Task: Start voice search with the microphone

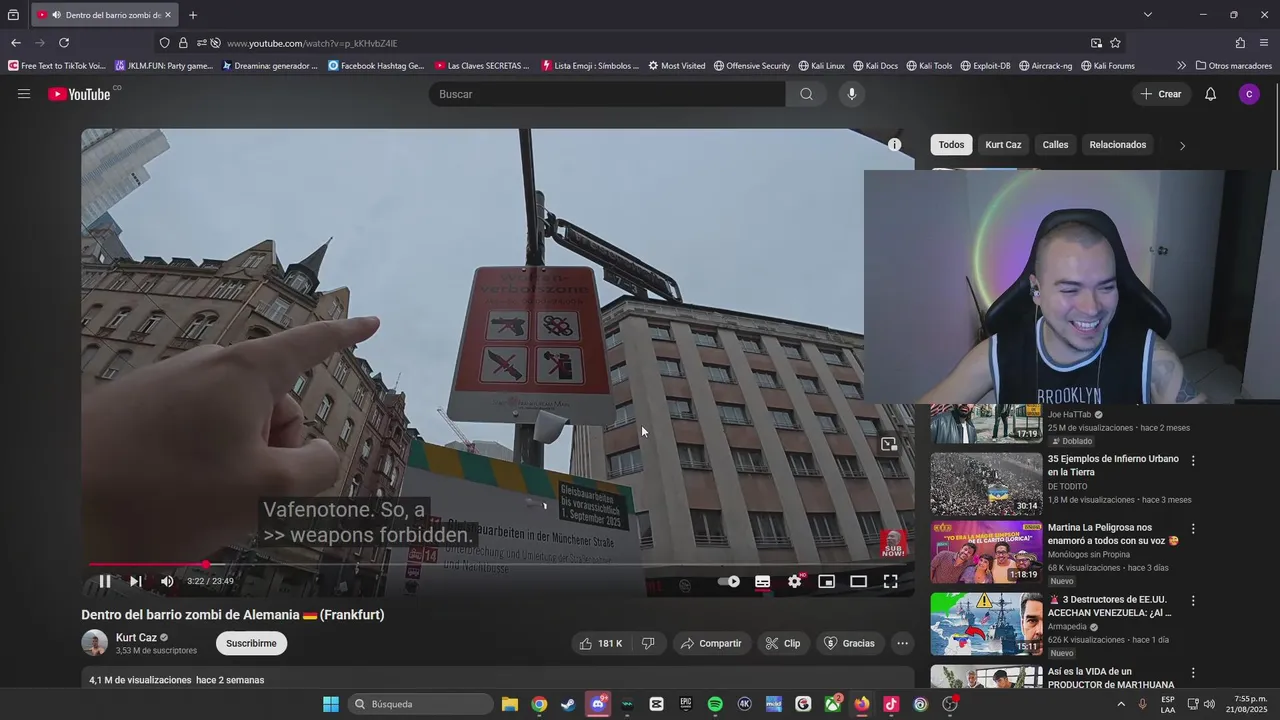Action: (852, 94)
